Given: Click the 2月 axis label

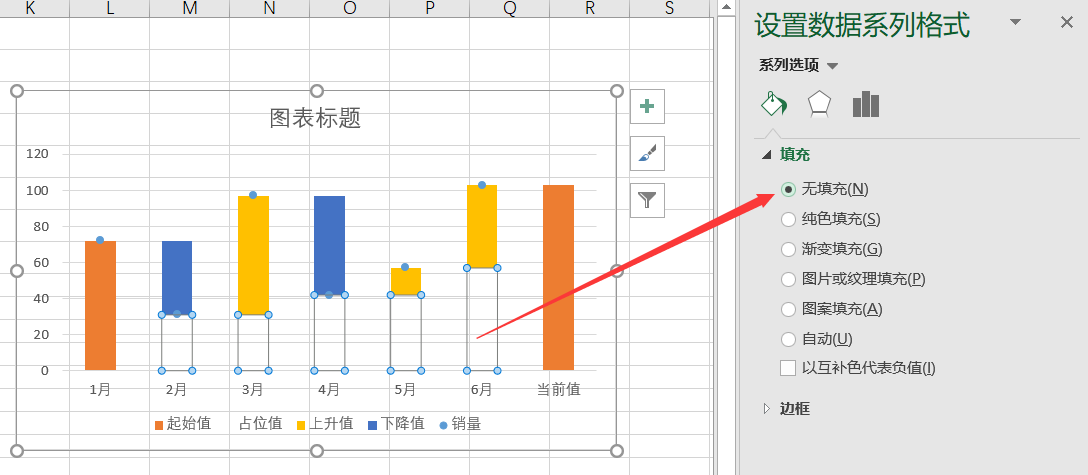Looking at the screenshot, I should (x=177, y=390).
